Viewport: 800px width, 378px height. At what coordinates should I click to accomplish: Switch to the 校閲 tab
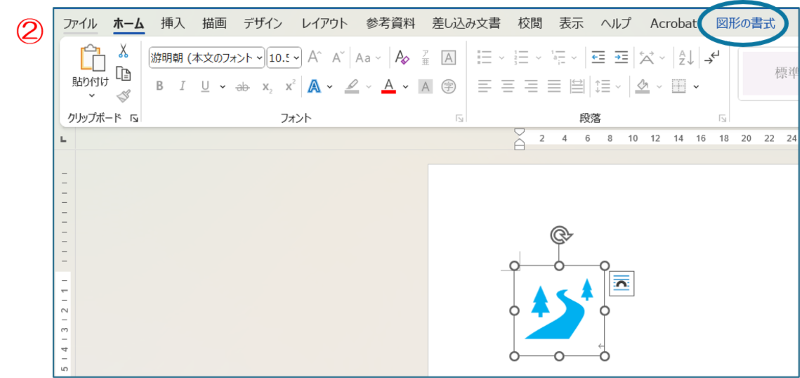[x=530, y=23]
